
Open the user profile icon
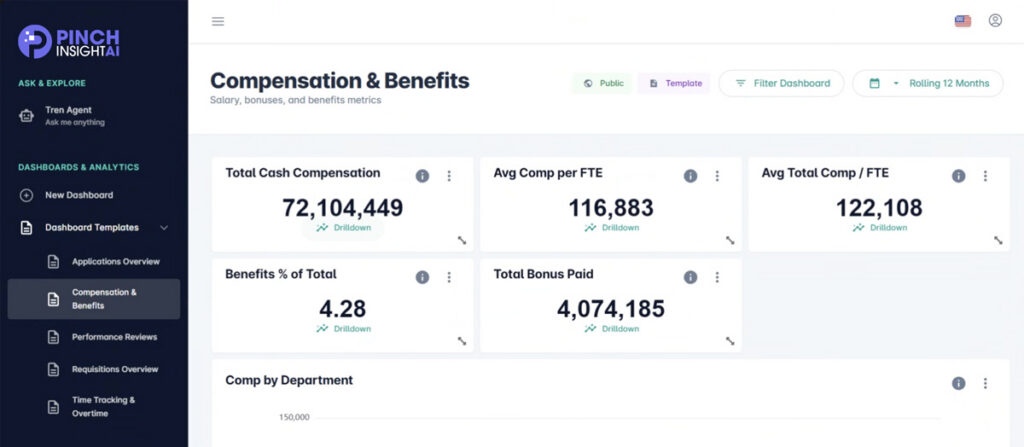pyautogui.click(x=995, y=20)
